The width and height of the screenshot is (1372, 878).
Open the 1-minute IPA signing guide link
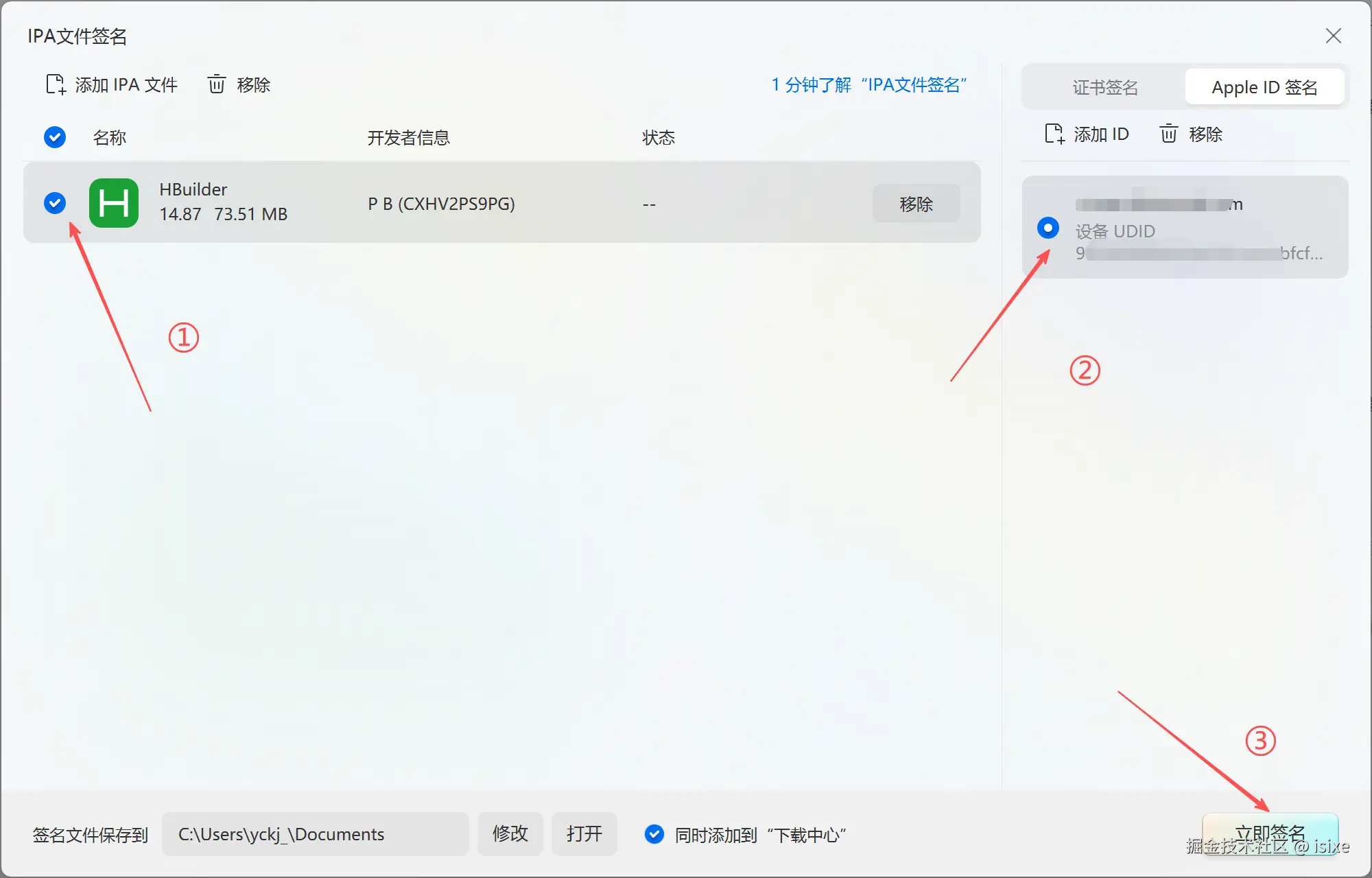pos(868,85)
